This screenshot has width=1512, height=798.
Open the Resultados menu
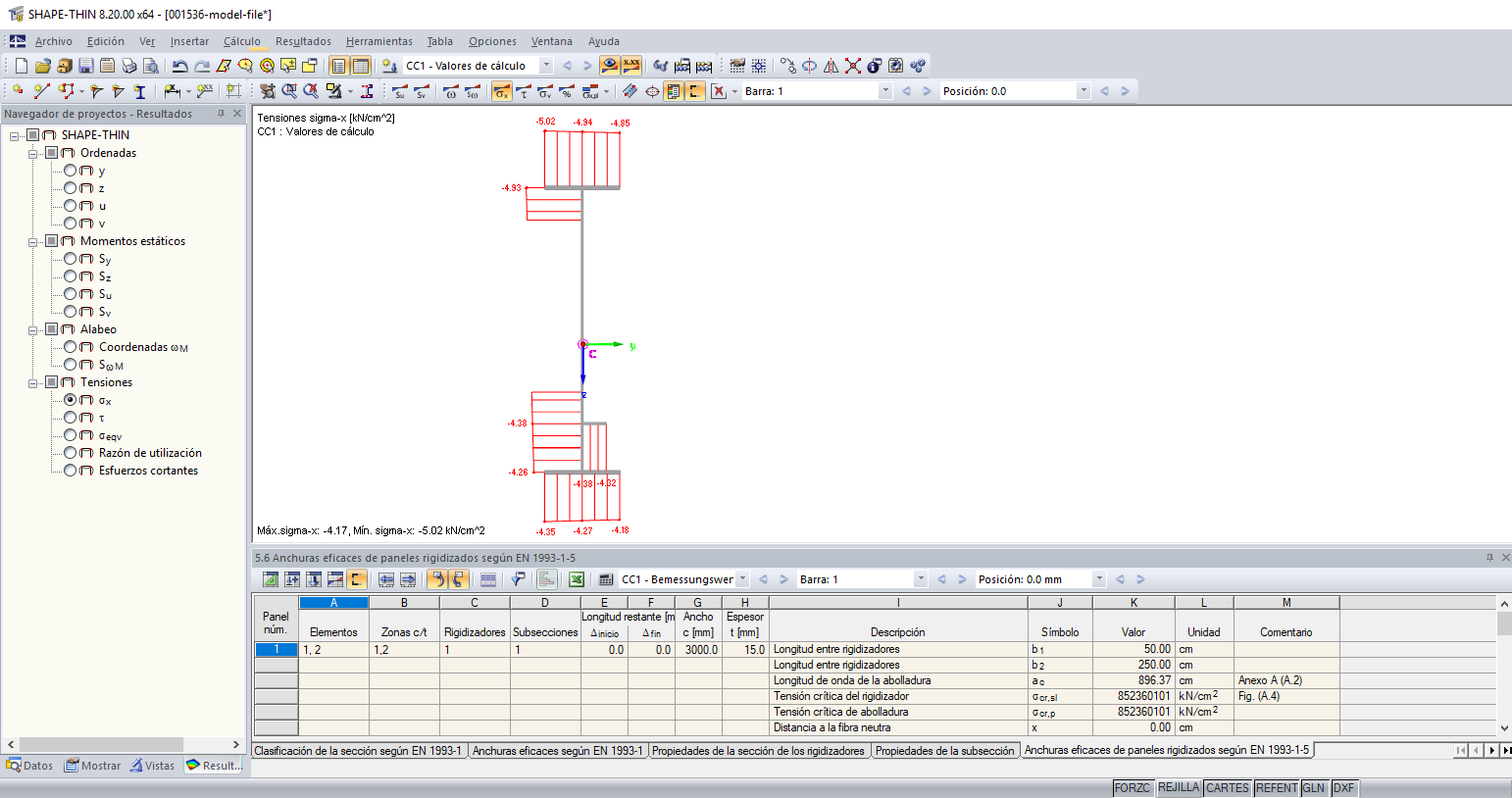pos(303,41)
